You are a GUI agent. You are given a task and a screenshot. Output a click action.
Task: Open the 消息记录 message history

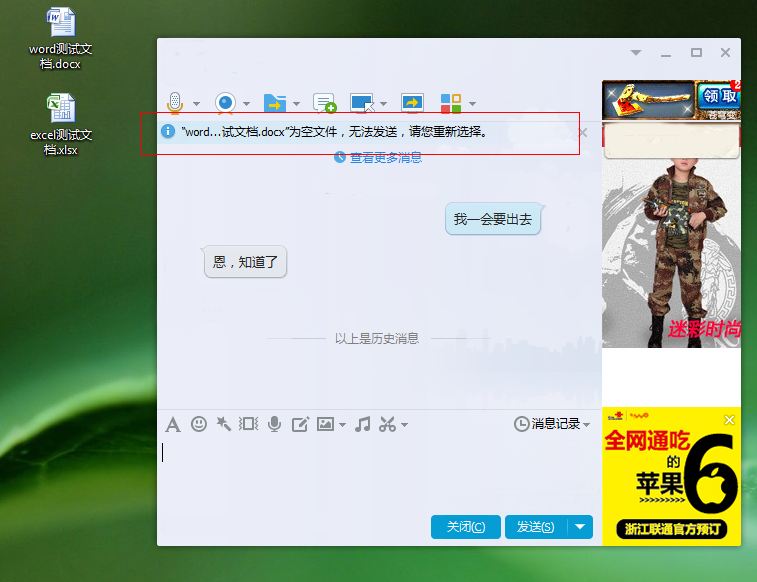547,424
